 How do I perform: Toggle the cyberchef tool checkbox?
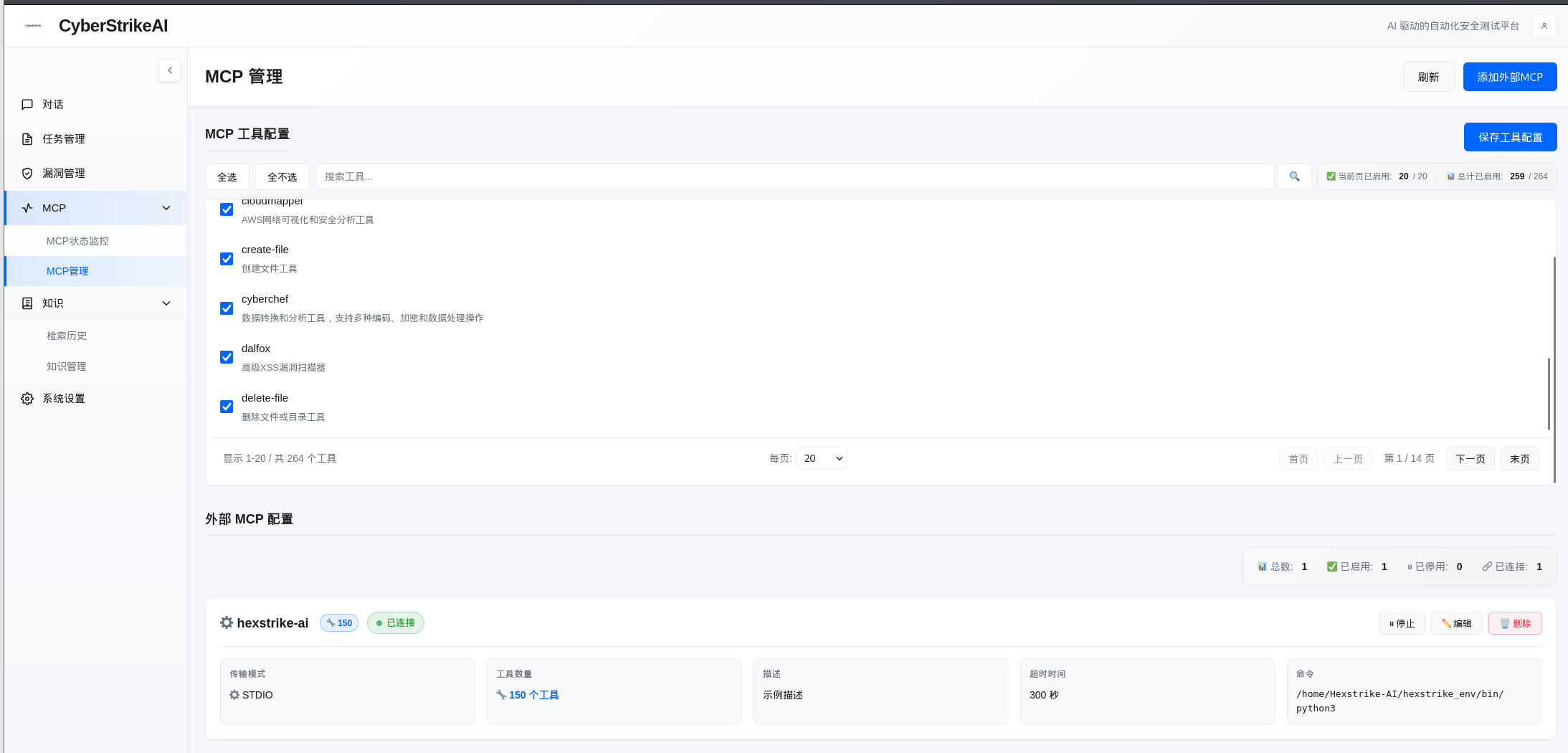(x=227, y=308)
